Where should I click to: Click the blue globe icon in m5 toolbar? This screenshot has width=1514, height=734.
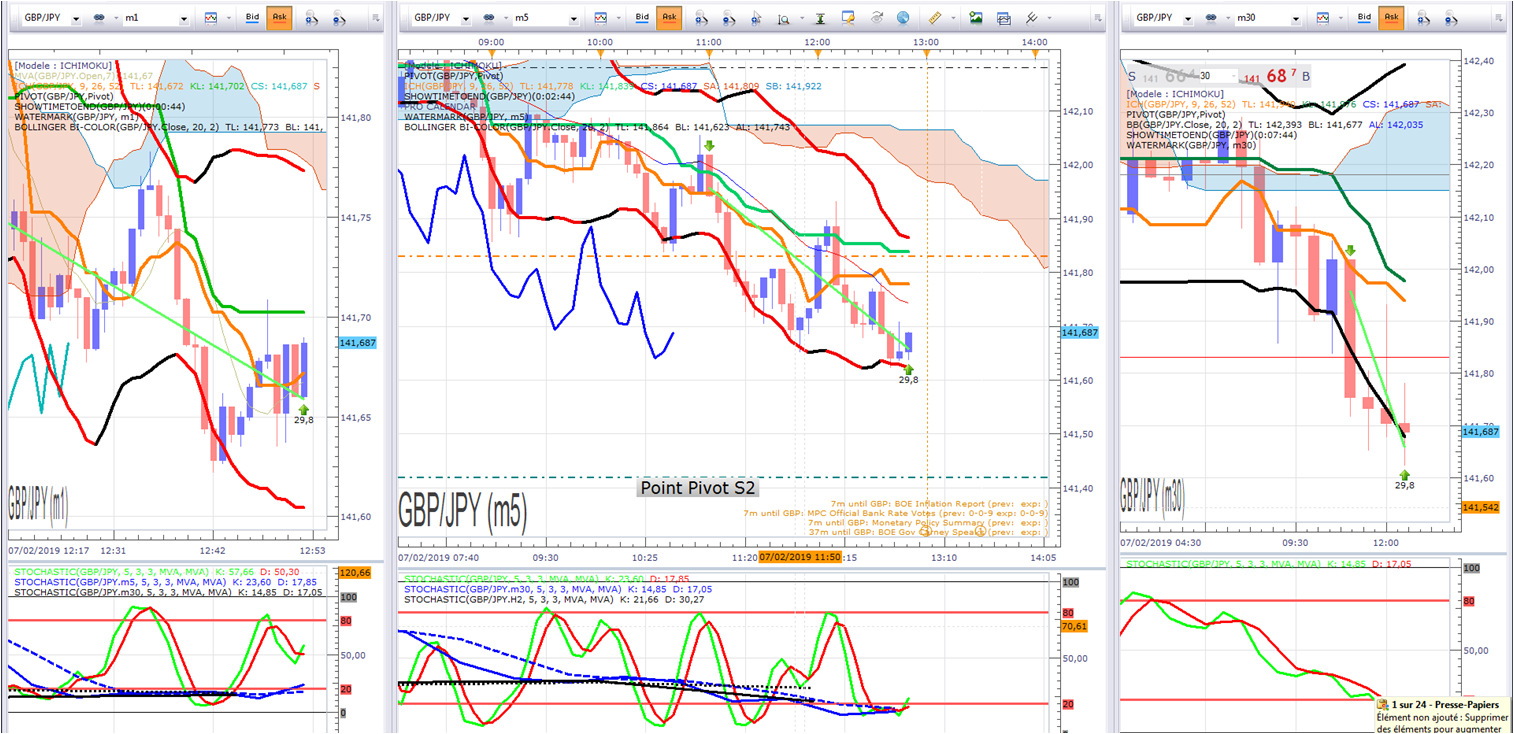click(x=903, y=18)
